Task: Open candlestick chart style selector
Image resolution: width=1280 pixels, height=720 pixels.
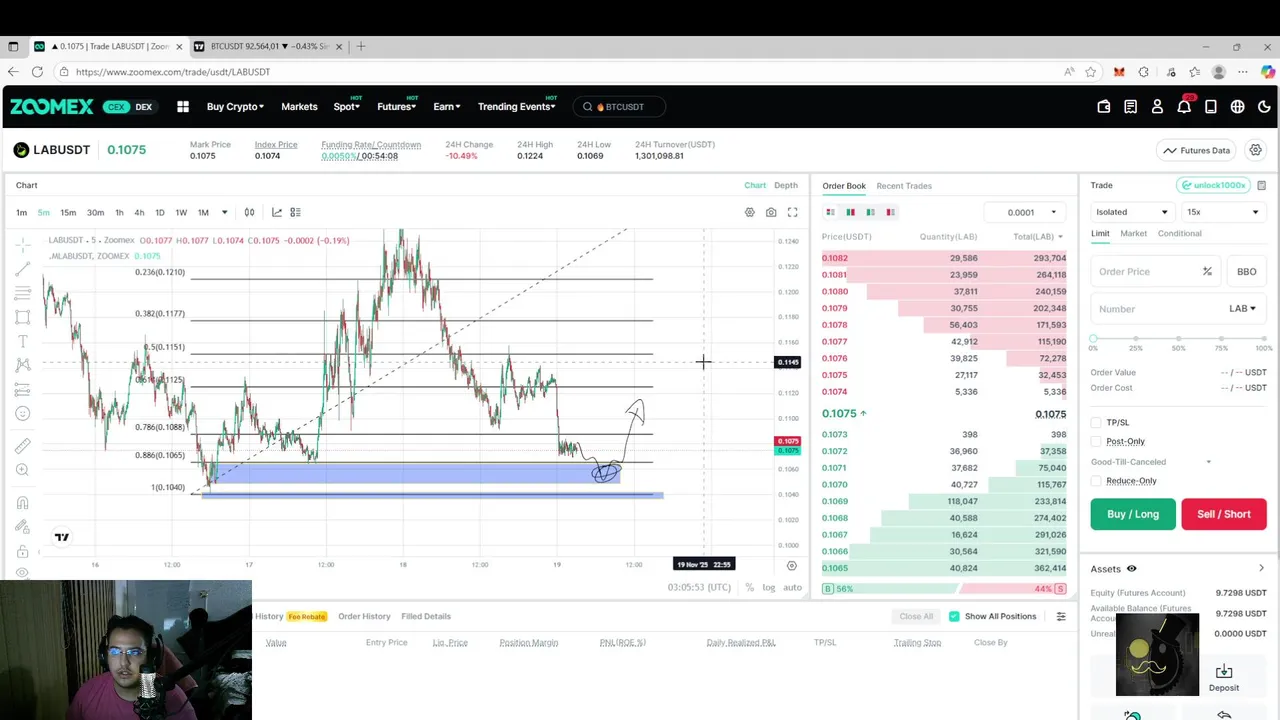Action: pyautogui.click(x=249, y=212)
